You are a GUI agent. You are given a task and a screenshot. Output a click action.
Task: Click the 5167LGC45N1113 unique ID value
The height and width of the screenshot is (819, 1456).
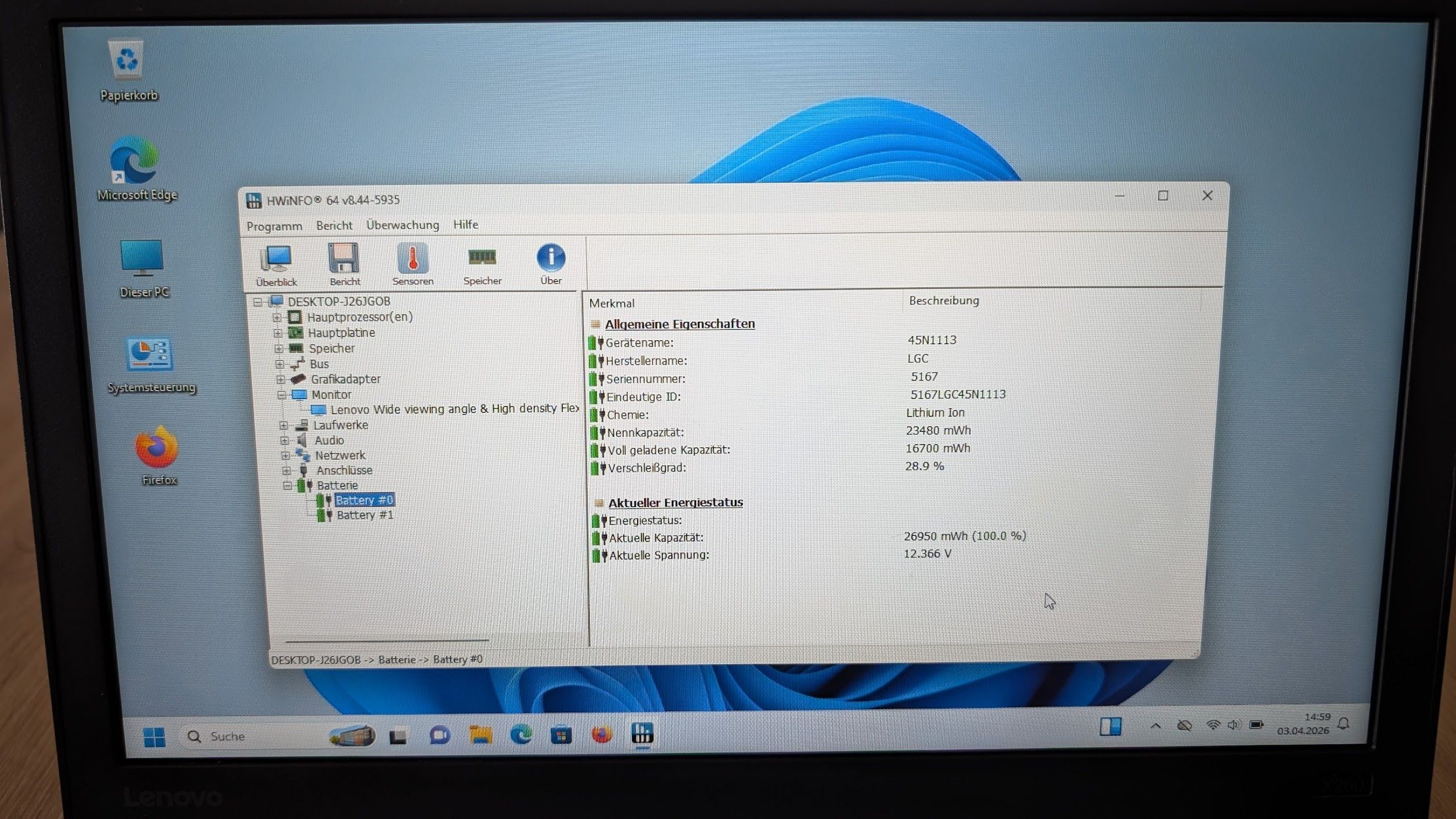(958, 394)
